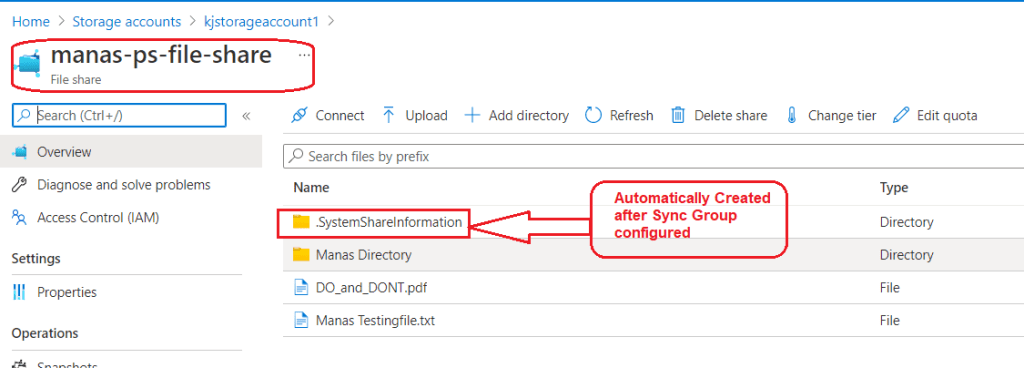
Task: Select Directory type cell of Manas Directory
Action: tap(906, 254)
